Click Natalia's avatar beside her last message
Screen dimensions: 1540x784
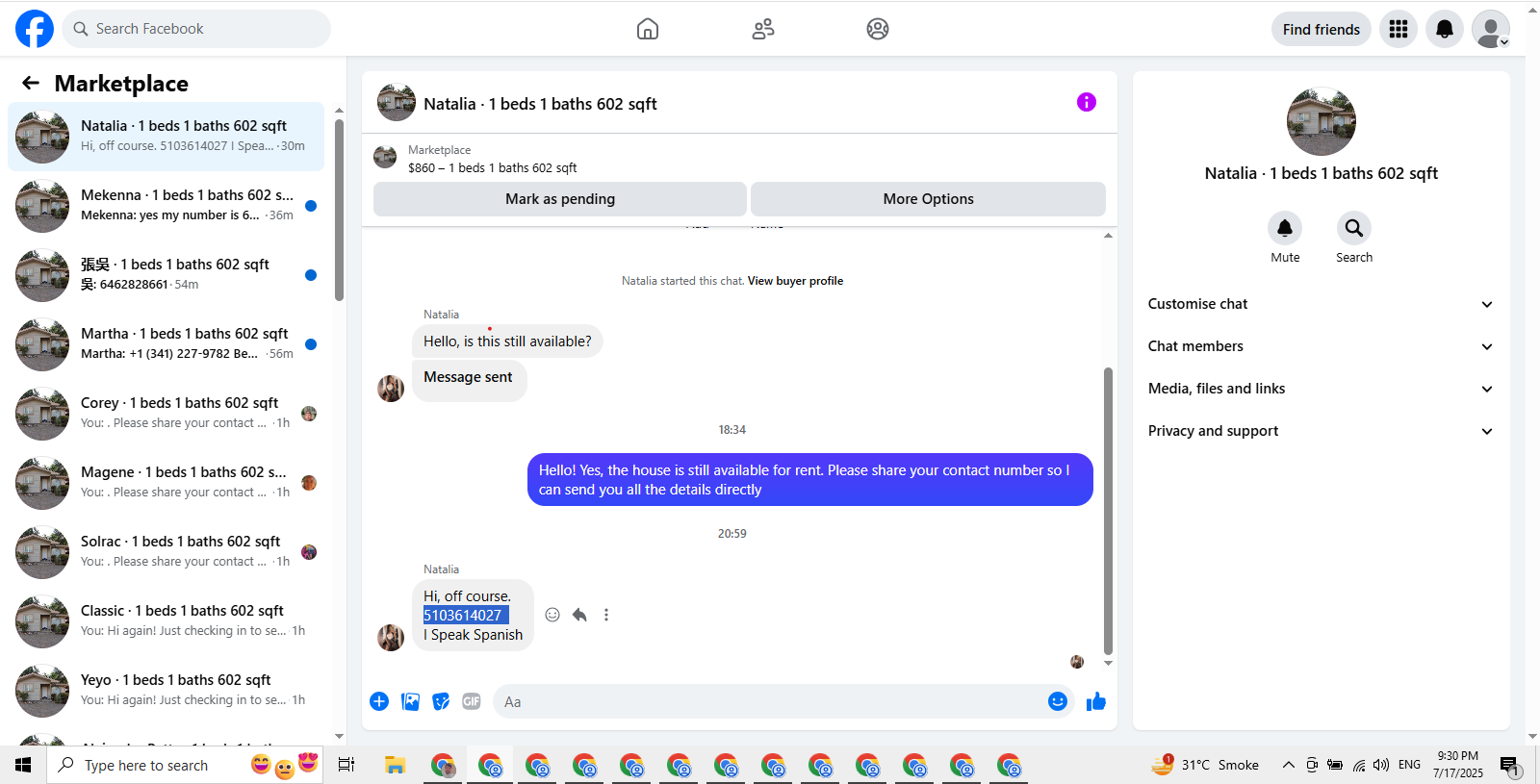[391, 638]
